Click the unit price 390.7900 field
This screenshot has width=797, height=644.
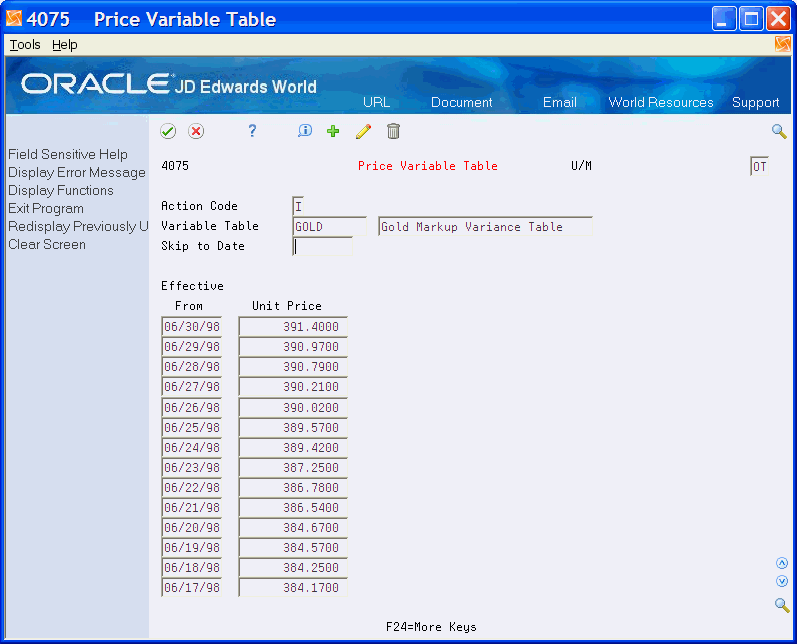(293, 366)
